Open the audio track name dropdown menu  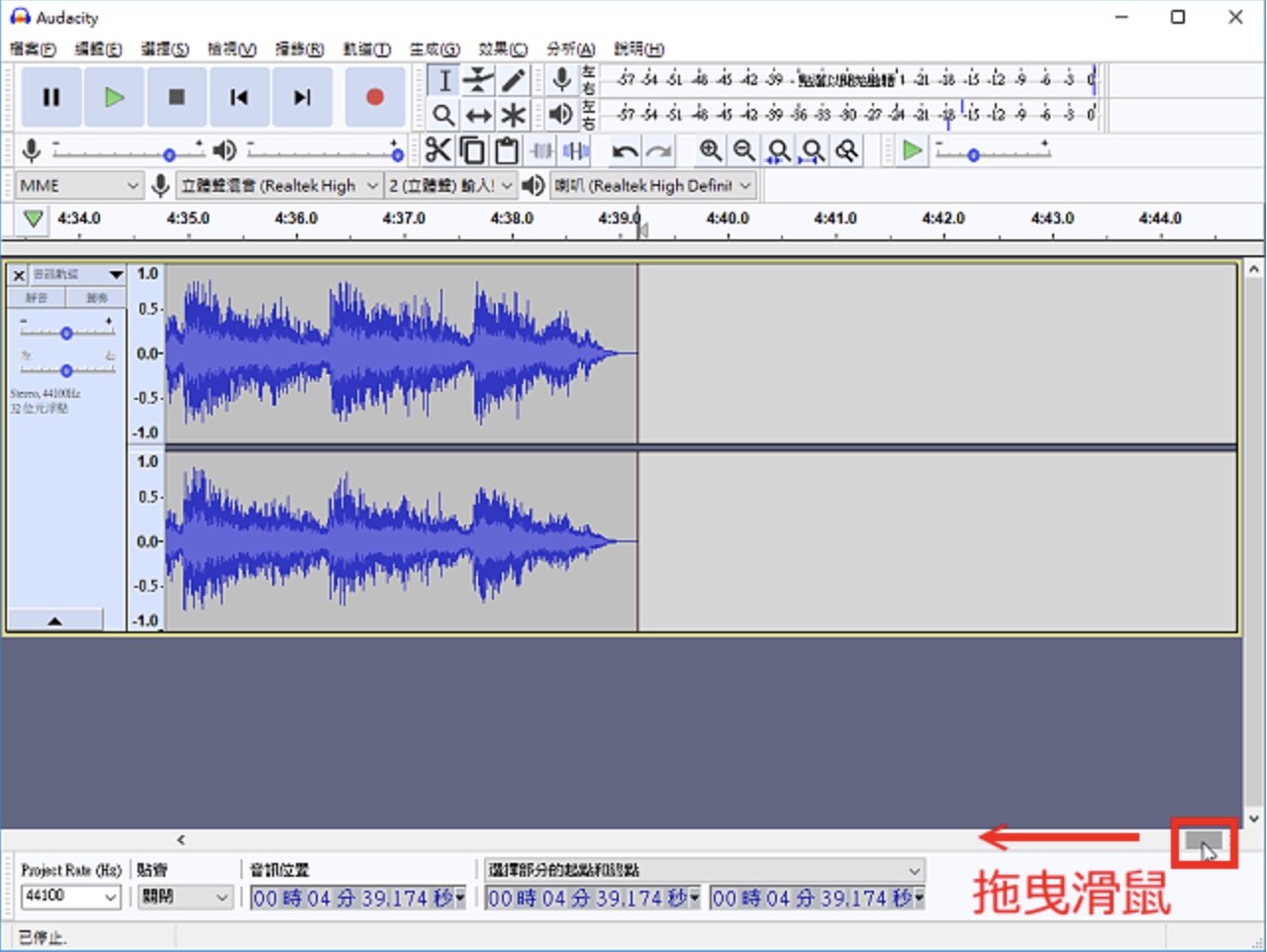[77, 275]
